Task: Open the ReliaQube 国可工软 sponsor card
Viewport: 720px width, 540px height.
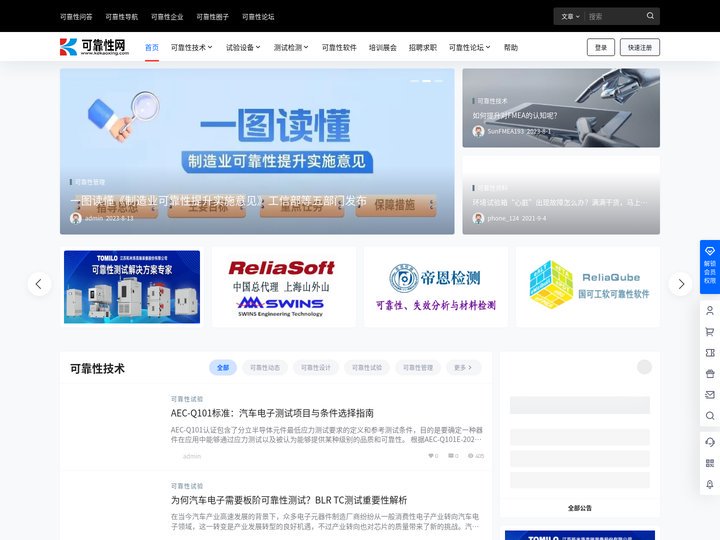Action: click(587, 287)
